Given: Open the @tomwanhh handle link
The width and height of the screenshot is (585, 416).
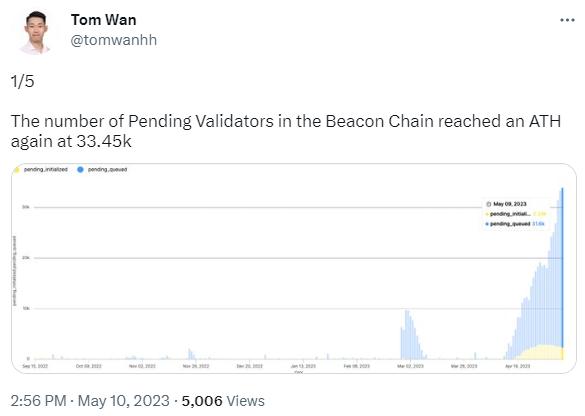Looking at the screenshot, I should [x=113, y=40].
